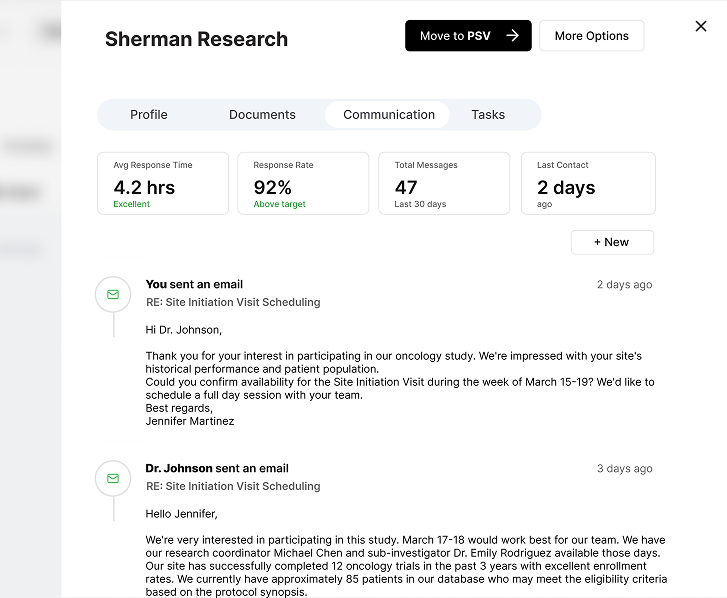Click the Sherman Research heading
This screenshot has height=598, width=727.
tap(196, 40)
